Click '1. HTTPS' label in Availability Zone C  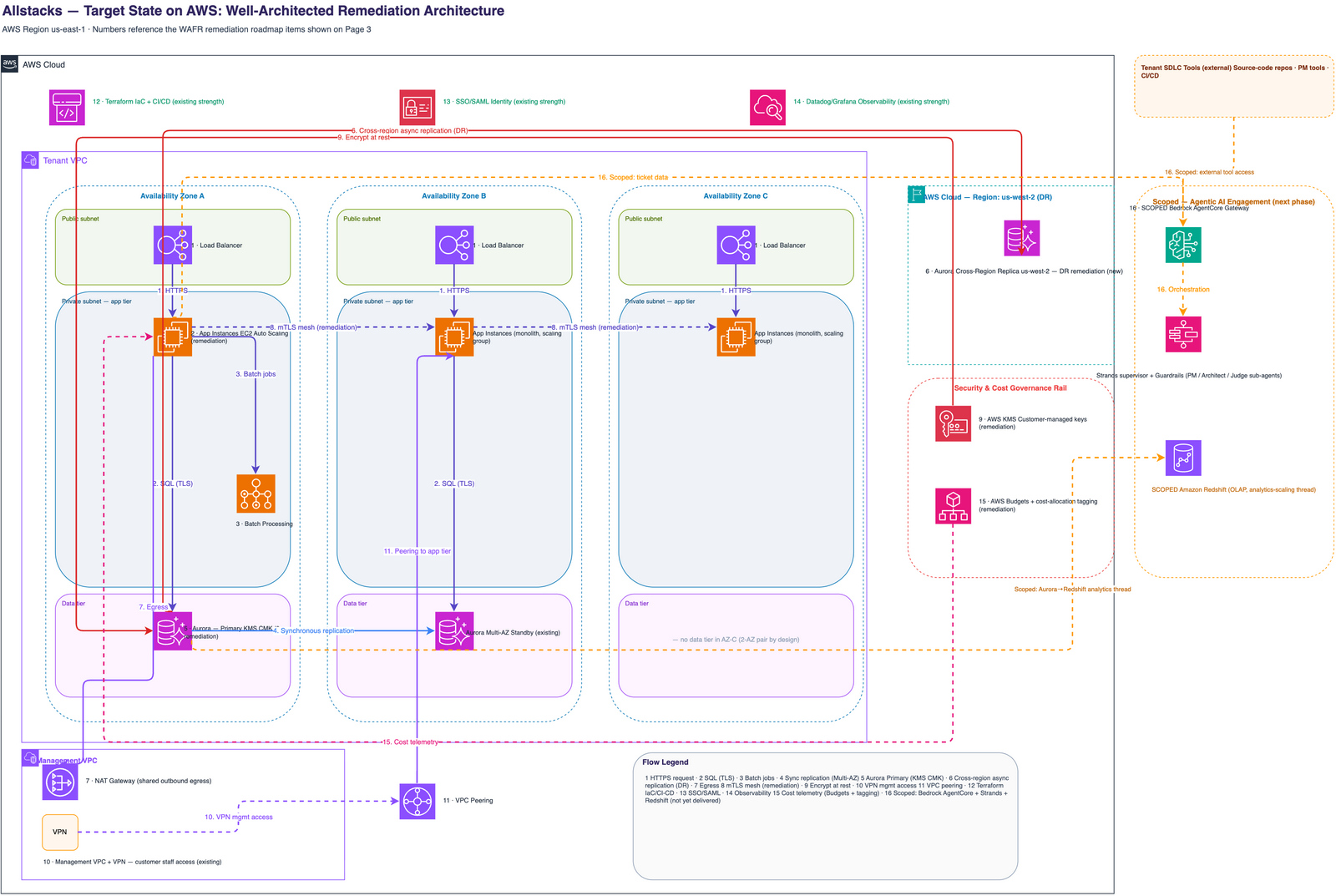(x=736, y=291)
